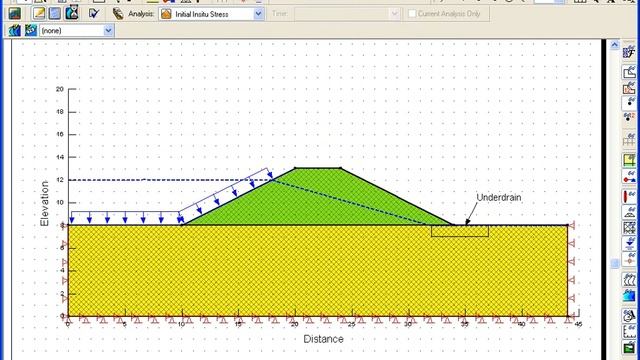Viewport: 640px width, 360px height.
Task: Toggle view of crossed mesh elements icon
Action: pyautogui.click(x=629, y=227)
